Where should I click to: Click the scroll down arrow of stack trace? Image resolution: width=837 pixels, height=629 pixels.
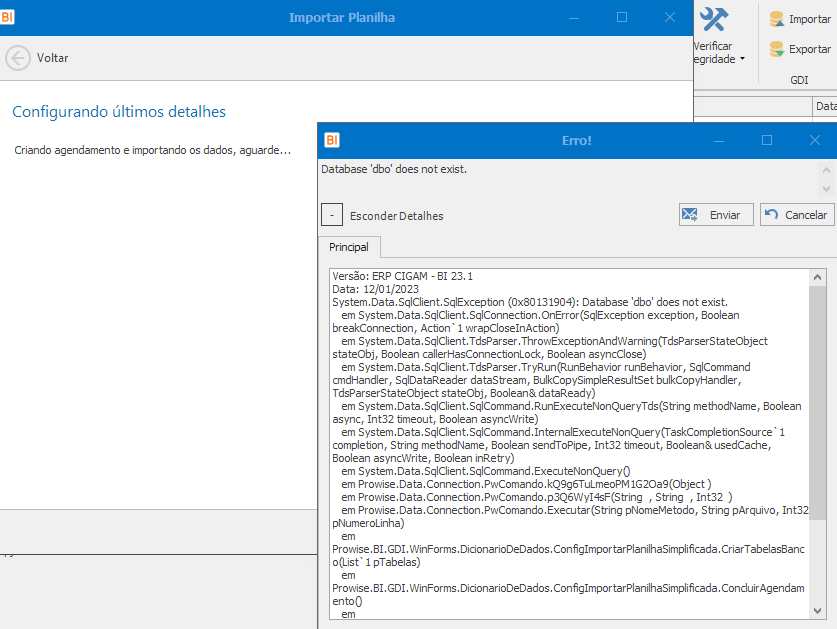tap(817, 610)
